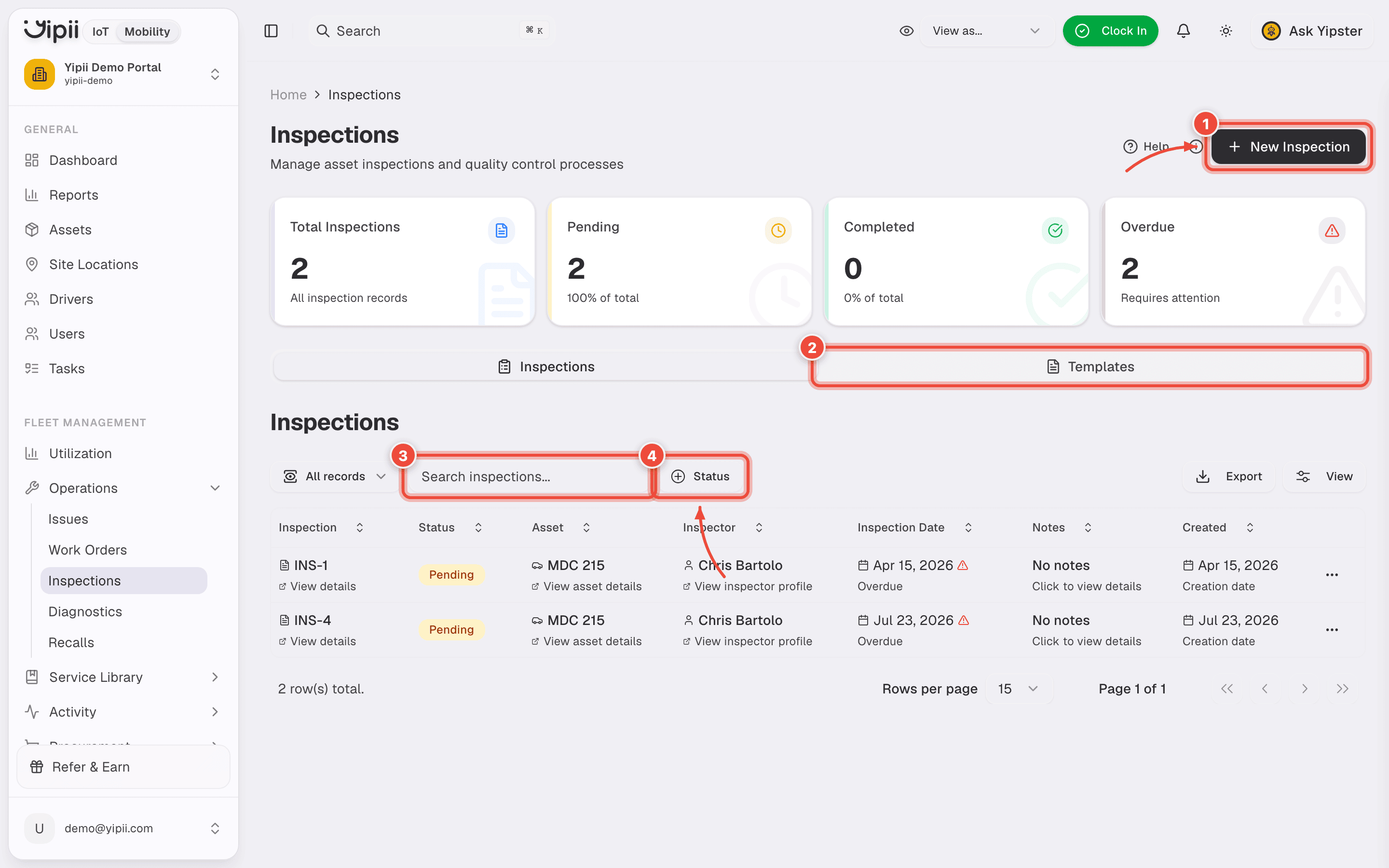The height and width of the screenshot is (868, 1389).
Task: Open row actions menu for INS-4
Action: pyautogui.click(x=1332, y=630)
